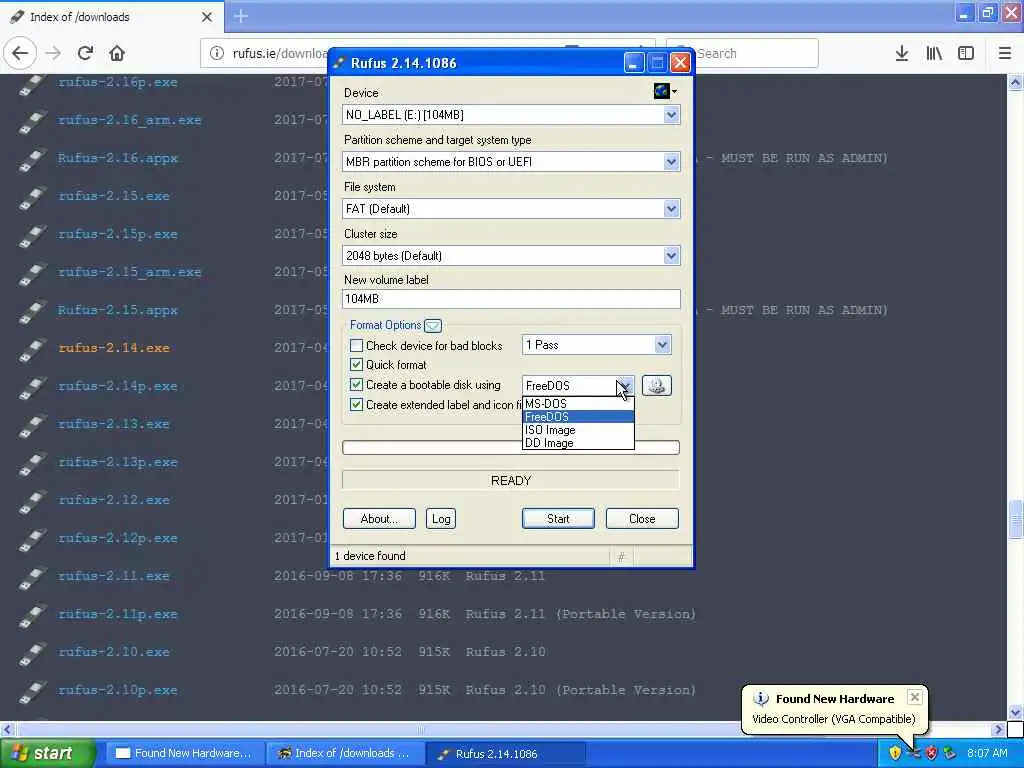Image resolution: width=1024 pixels, height=768 pixels.
Task: Click the select ISO image disc icon
Action: 656,385
